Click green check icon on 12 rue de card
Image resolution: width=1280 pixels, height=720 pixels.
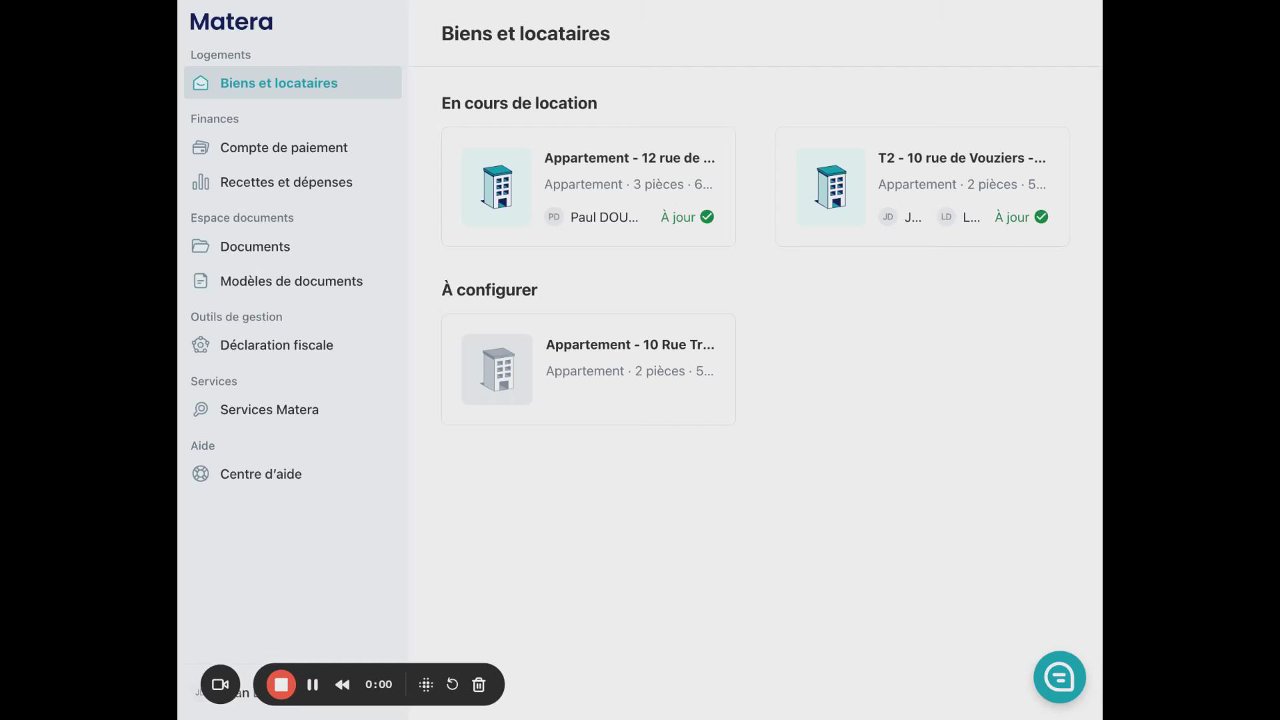[707, 217]
